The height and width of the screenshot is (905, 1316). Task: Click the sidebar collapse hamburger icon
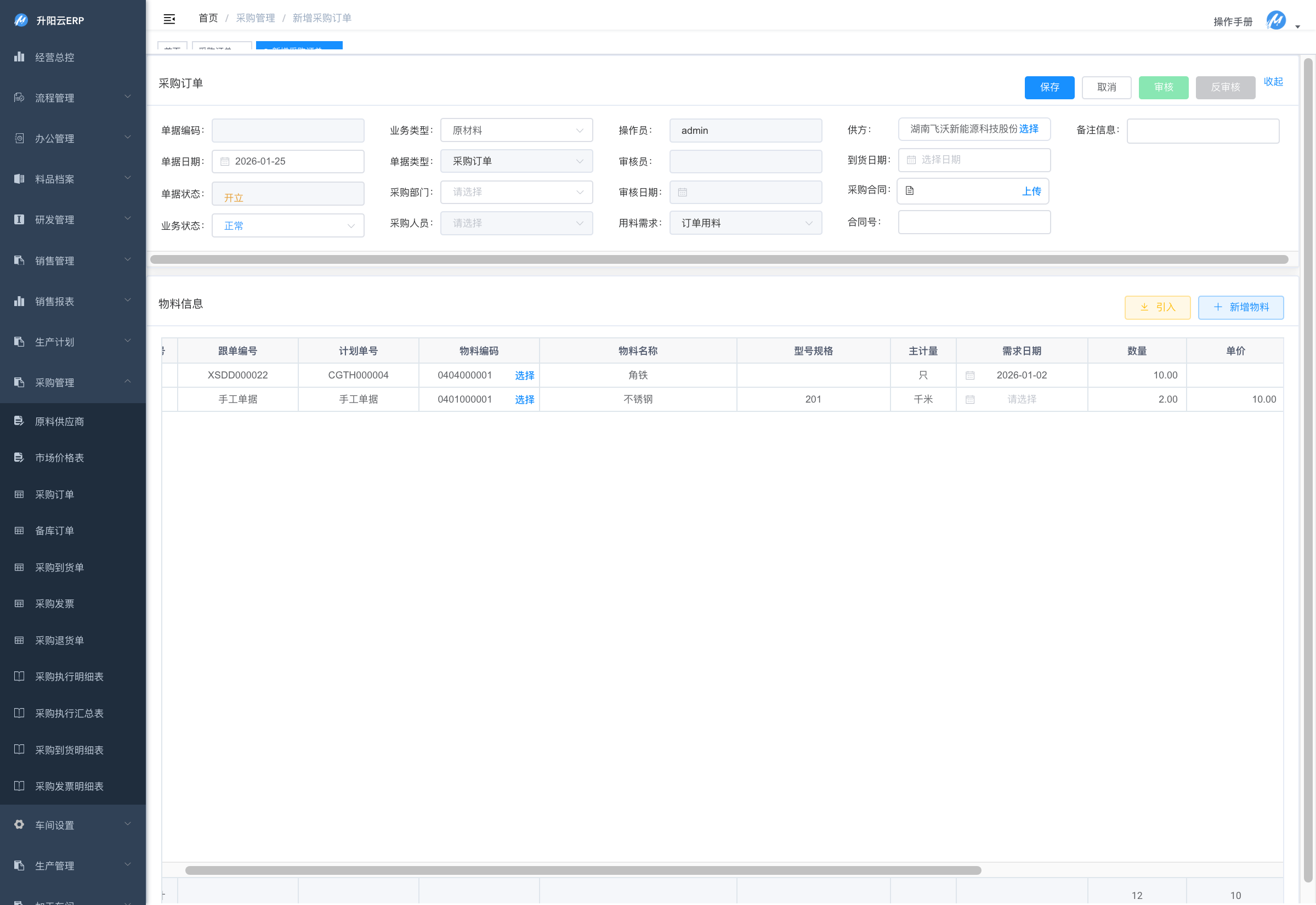pyautogui.click(x=169, y=19)
